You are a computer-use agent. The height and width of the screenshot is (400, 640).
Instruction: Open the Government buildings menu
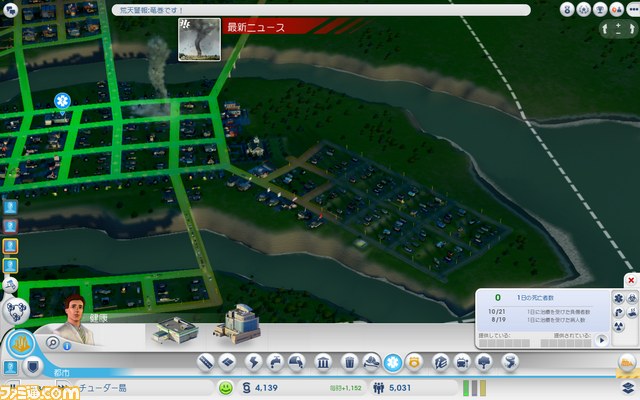(323, 361)
